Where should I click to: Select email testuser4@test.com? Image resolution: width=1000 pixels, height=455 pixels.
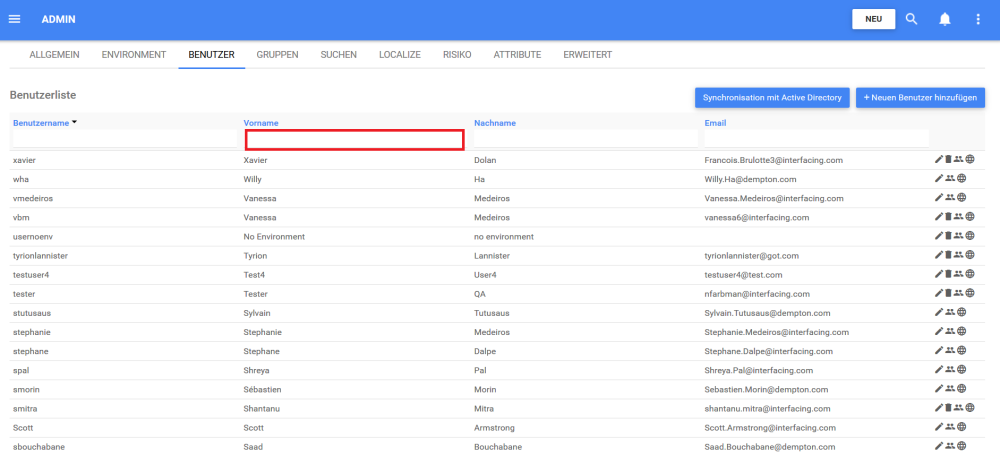(744, 274)
